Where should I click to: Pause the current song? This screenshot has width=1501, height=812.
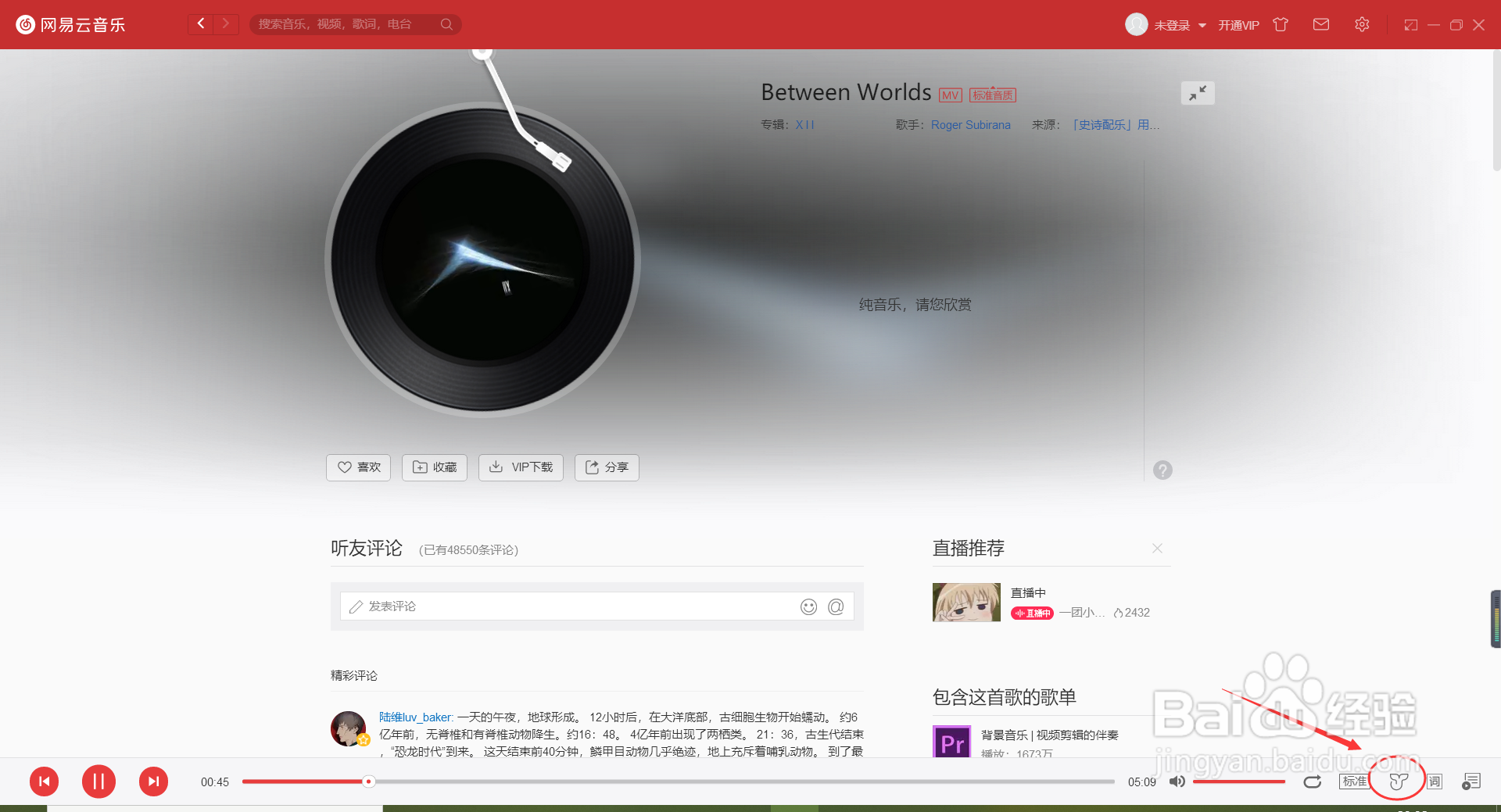tap(99, 782)
